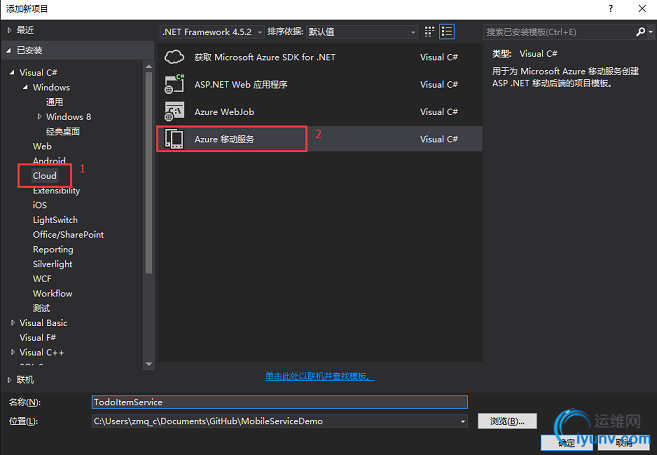Click the Azure SDK cloud icon
The image size is (657, 455).
(174, 57)
